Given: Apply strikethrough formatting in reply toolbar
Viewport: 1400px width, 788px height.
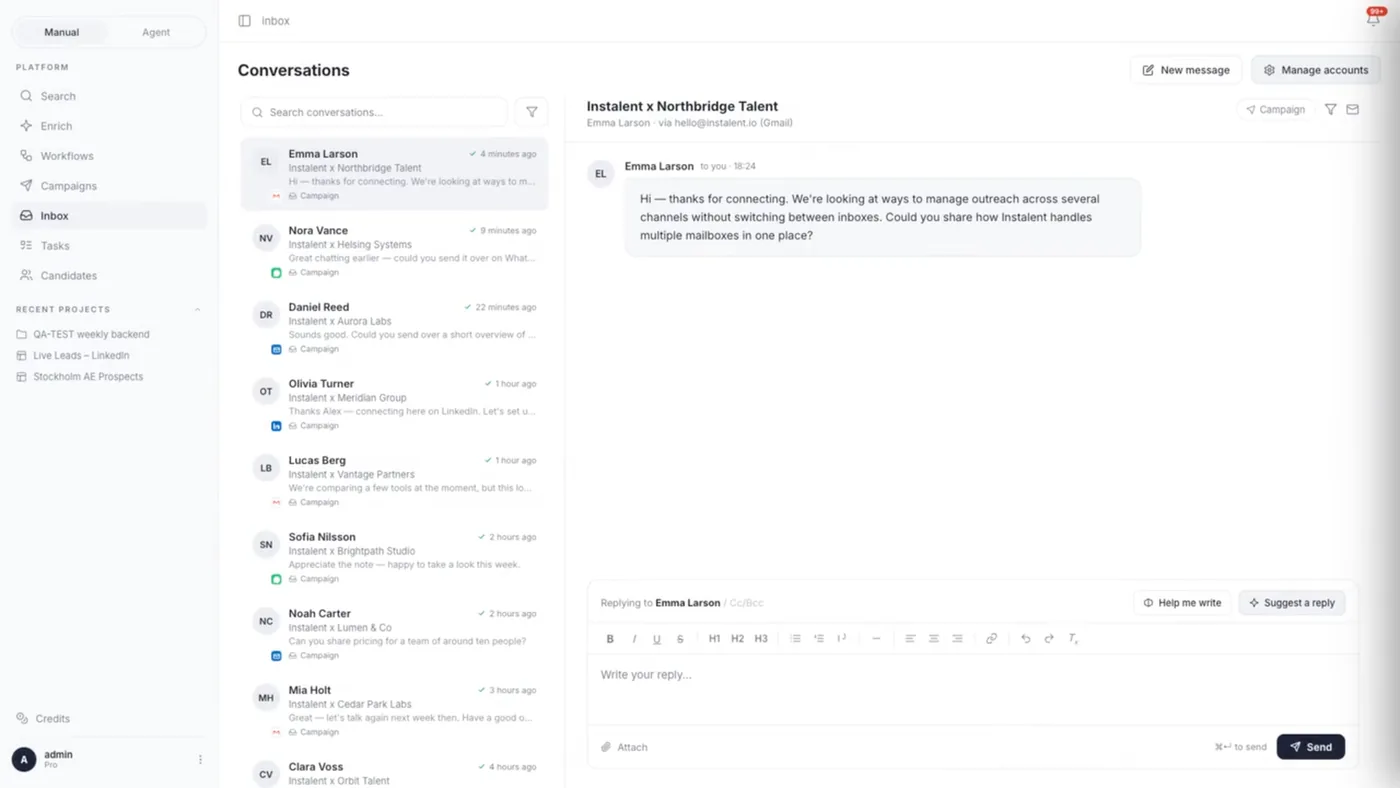Looking at the screenshot, I should 680,638.
